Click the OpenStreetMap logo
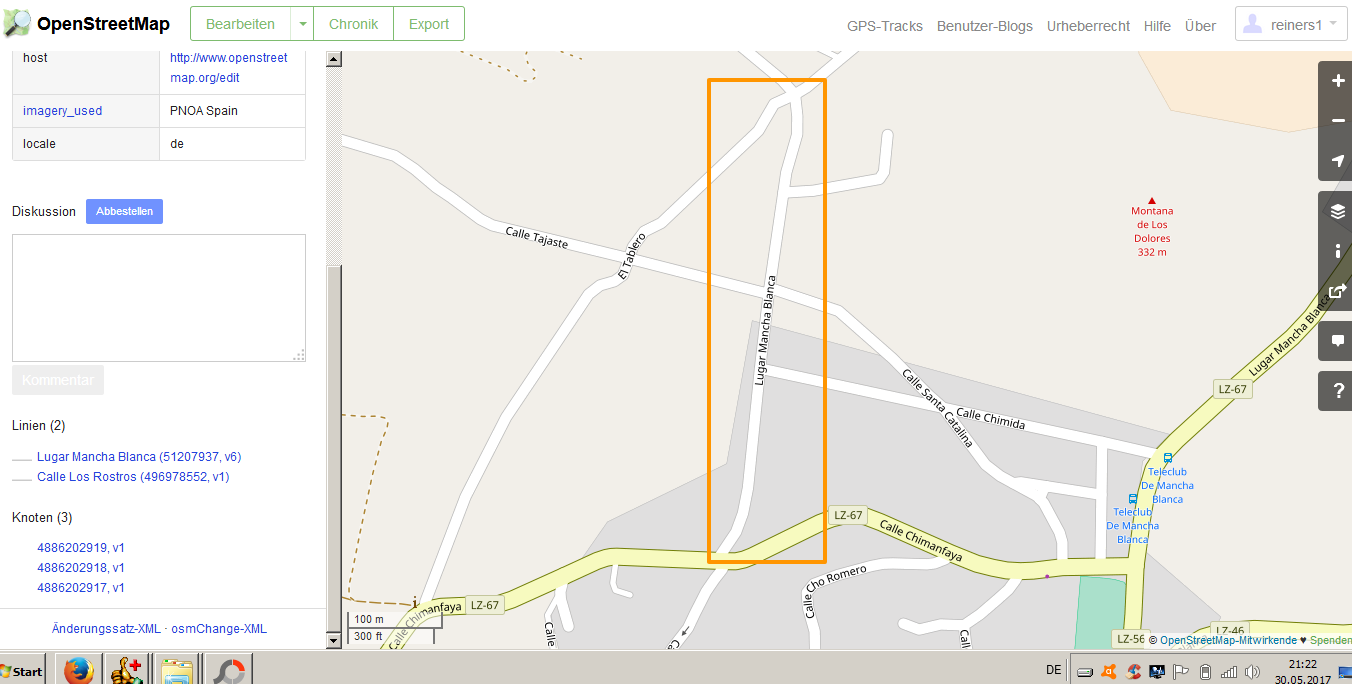Viewport: 1352px width, 684px height. [x=87, y=25]
